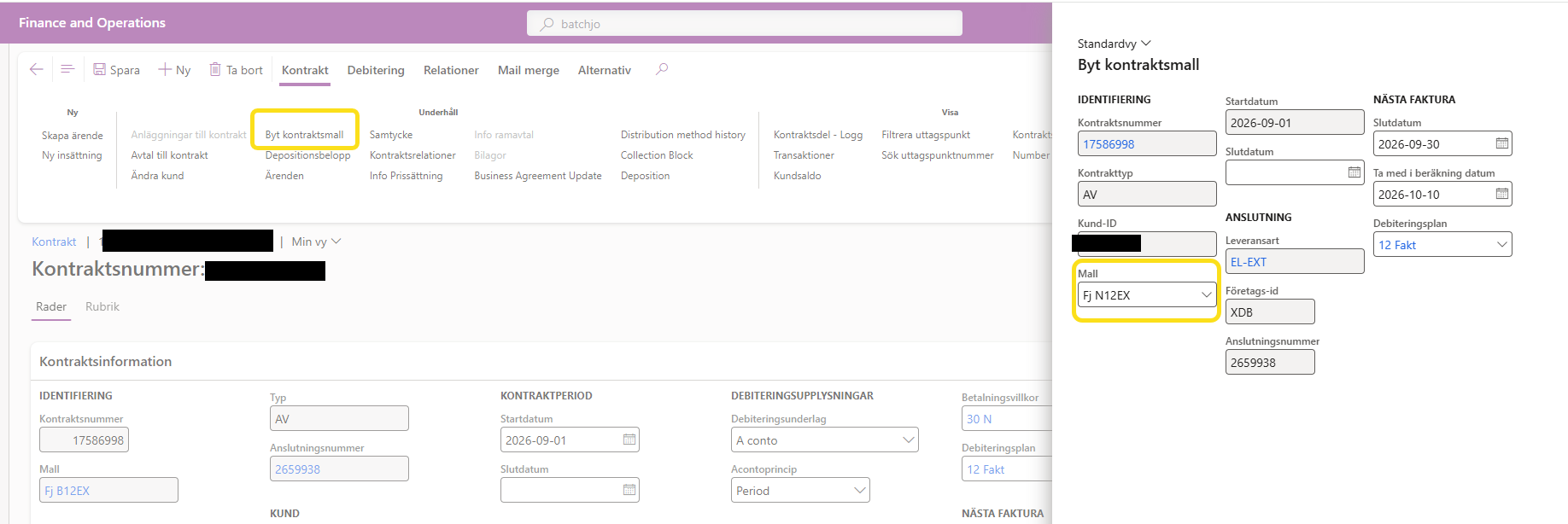Go back using the back arrow
The height and width of the screenshot is (524, 1568).
point(36,69)
